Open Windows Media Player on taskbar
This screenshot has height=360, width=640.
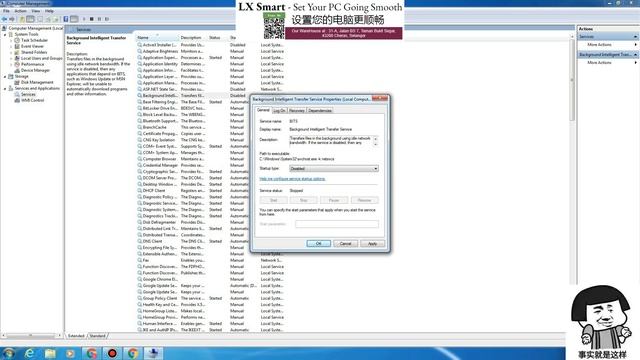tap(71, 353)
